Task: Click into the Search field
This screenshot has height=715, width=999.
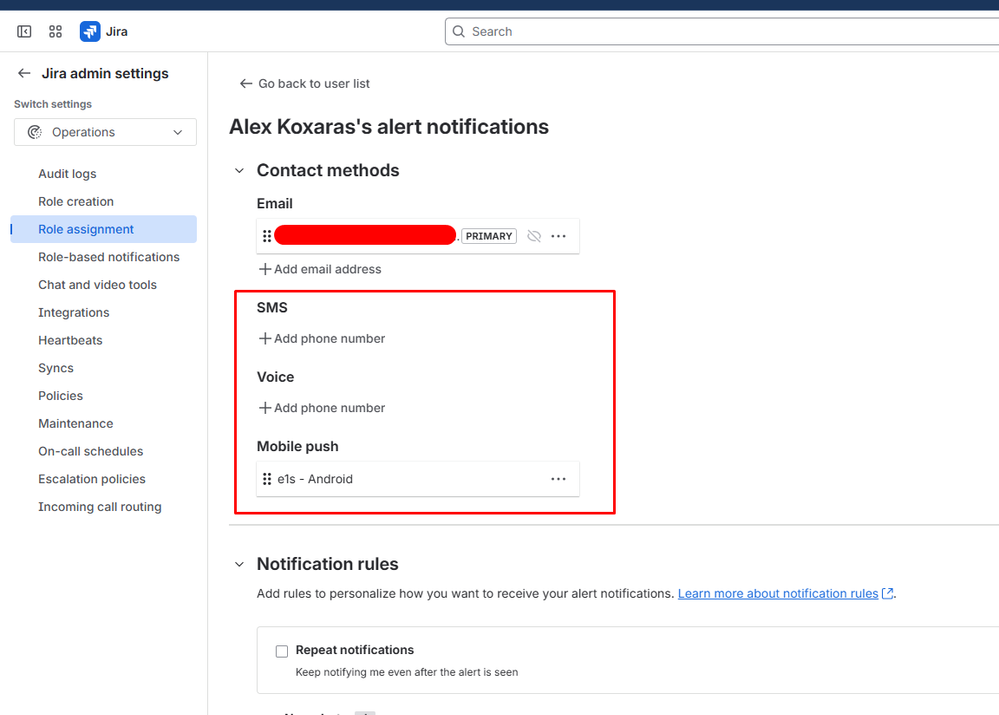Action: pyautogui.click(x=722, y=31)
